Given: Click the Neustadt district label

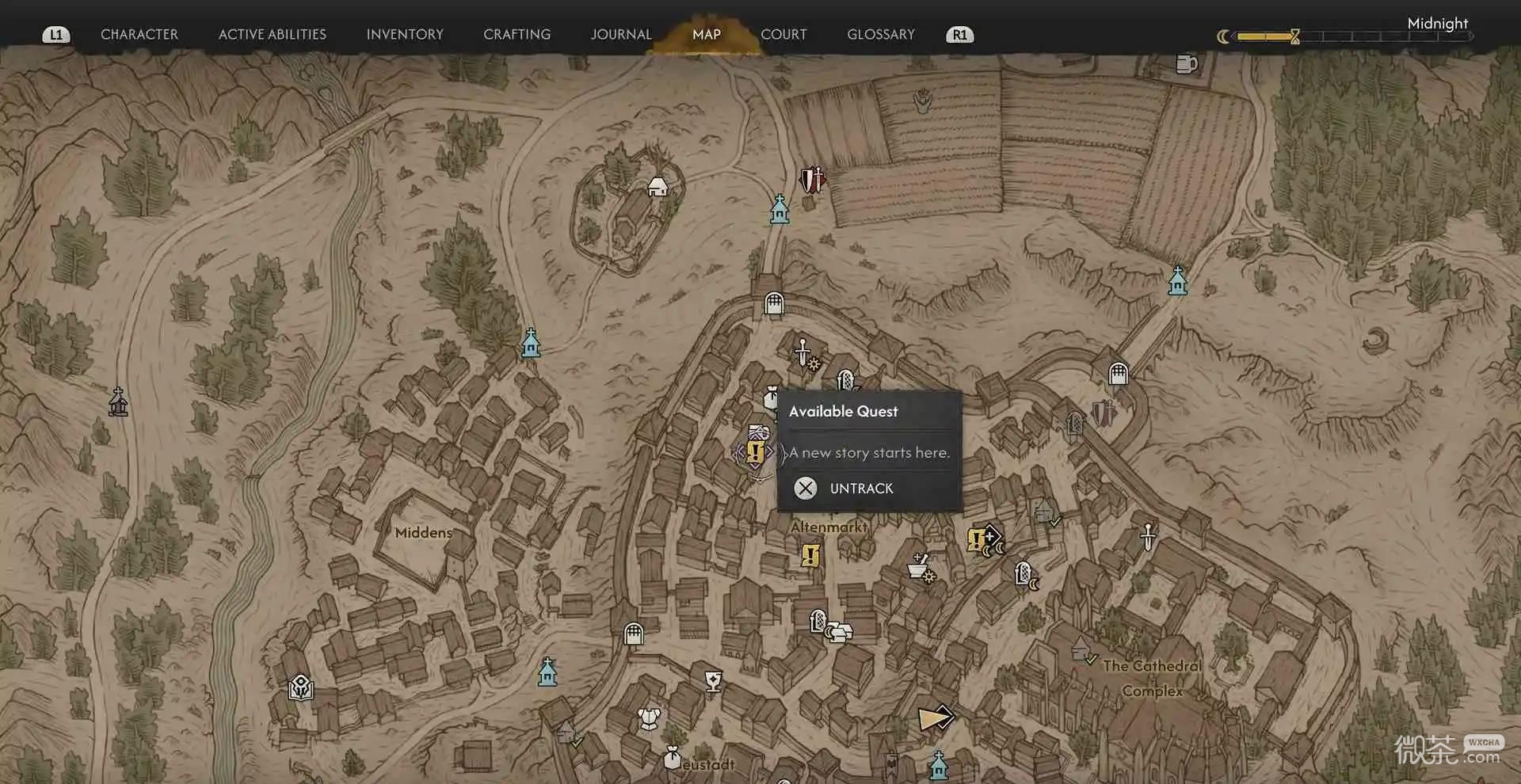Looking at the screenshot, I should (709, 764).
